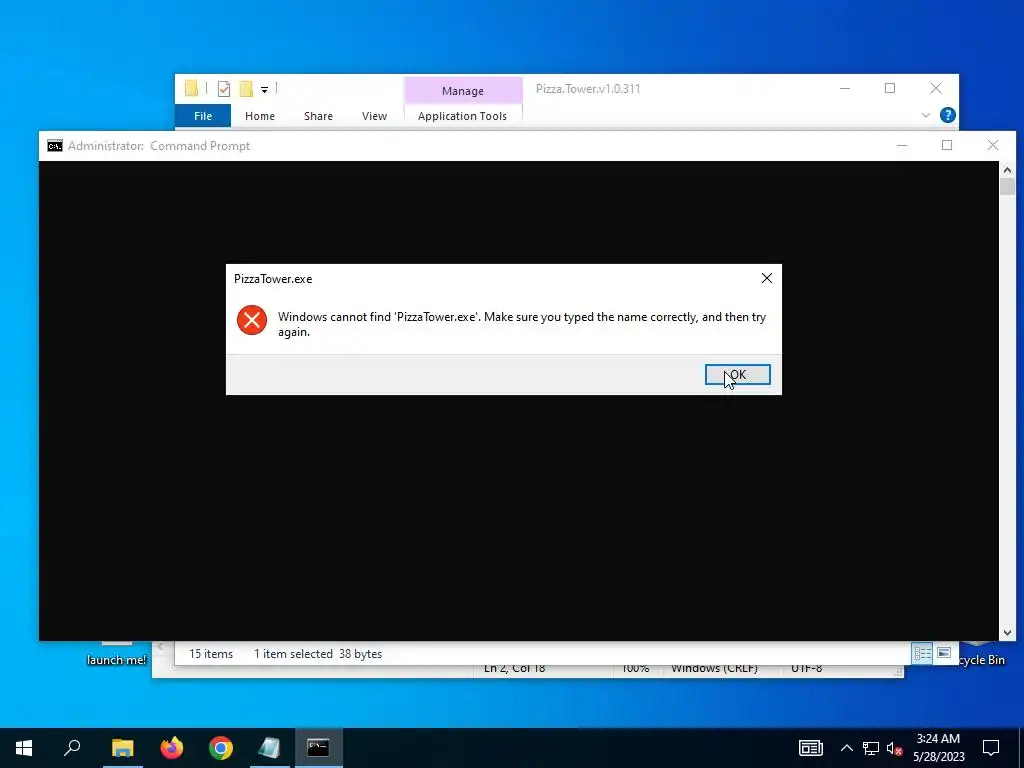Viewport: 1024px width, 768px height.
Task: Select the Application Tools tab
Action: pyautogui.click(x=462, y=116)
